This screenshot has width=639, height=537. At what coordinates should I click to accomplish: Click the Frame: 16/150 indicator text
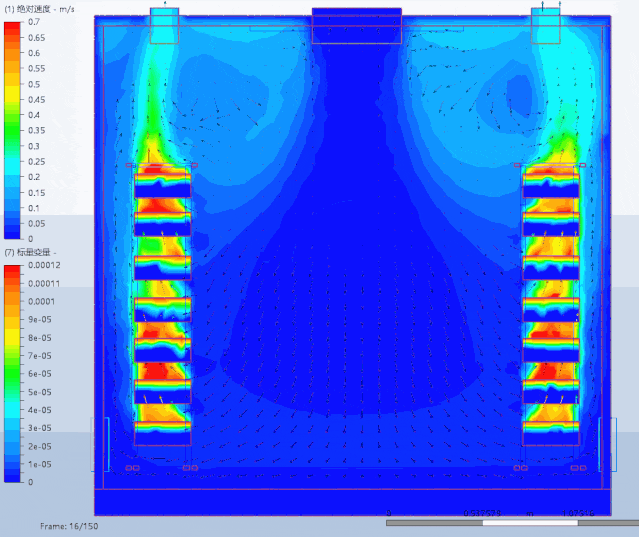69,525
